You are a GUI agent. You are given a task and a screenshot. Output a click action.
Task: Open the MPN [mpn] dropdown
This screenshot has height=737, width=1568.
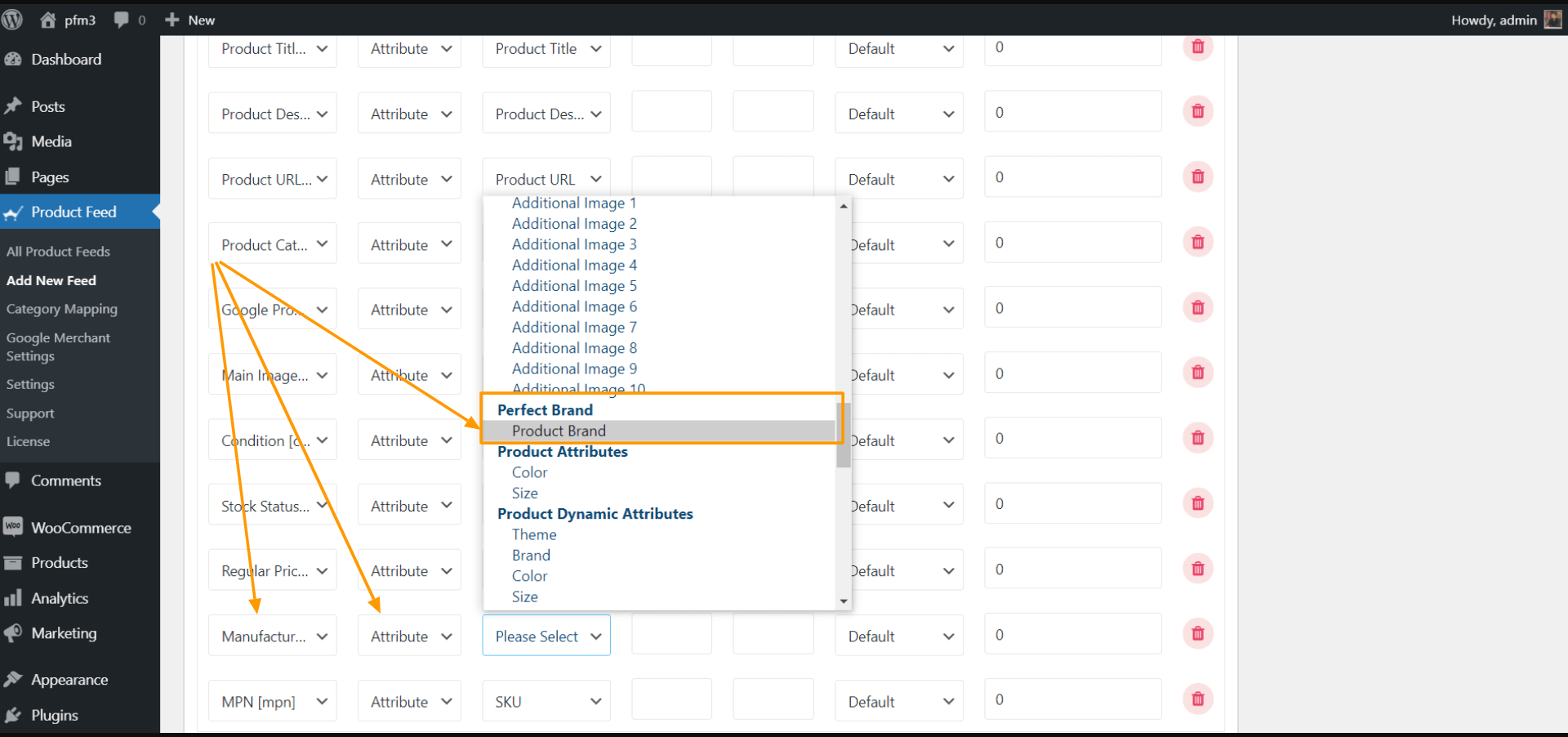click(273, 701)
